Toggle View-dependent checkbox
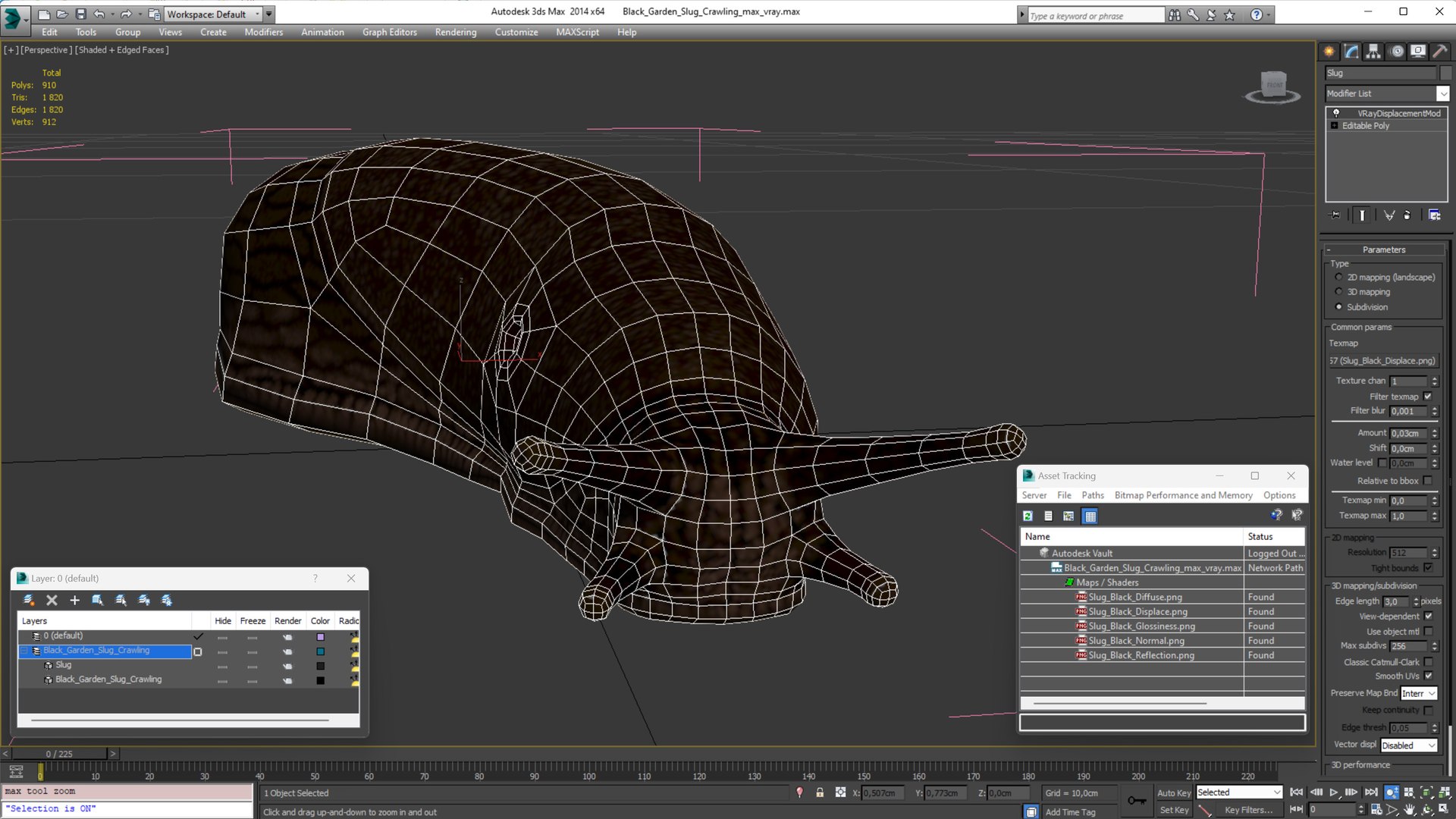 point(1428,617)
